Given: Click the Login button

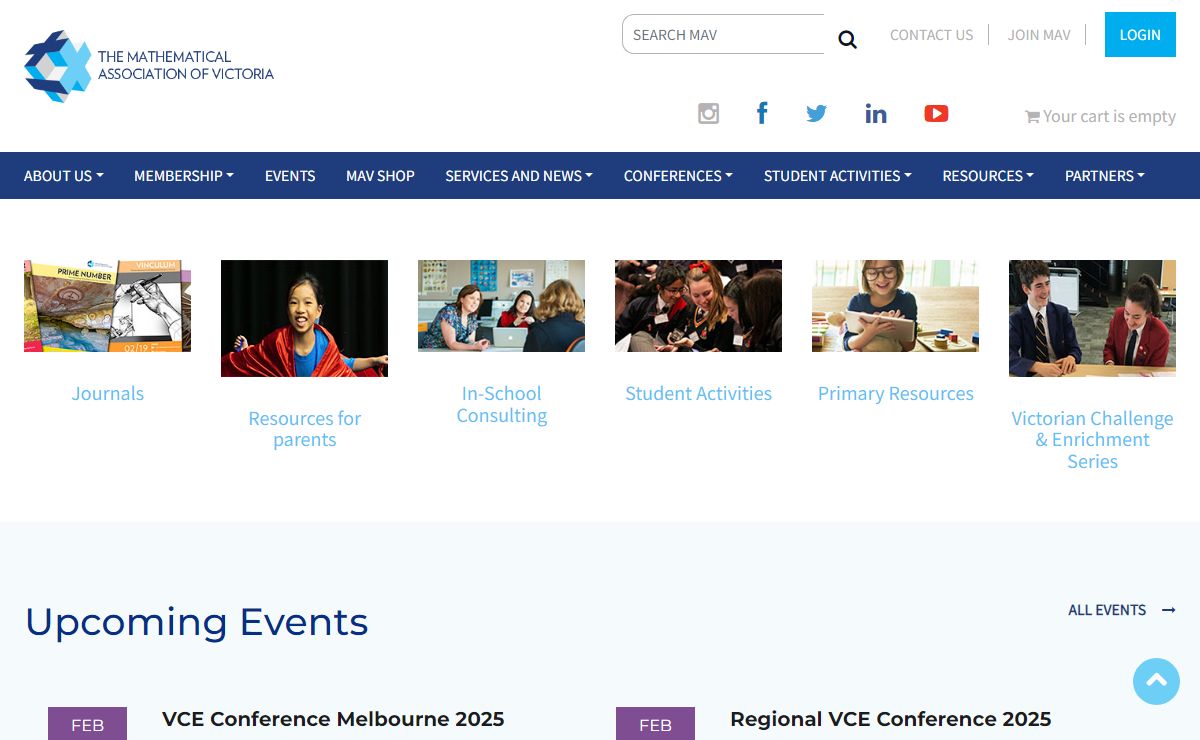Looking at the screenshot, I should tap(1140, 34).
